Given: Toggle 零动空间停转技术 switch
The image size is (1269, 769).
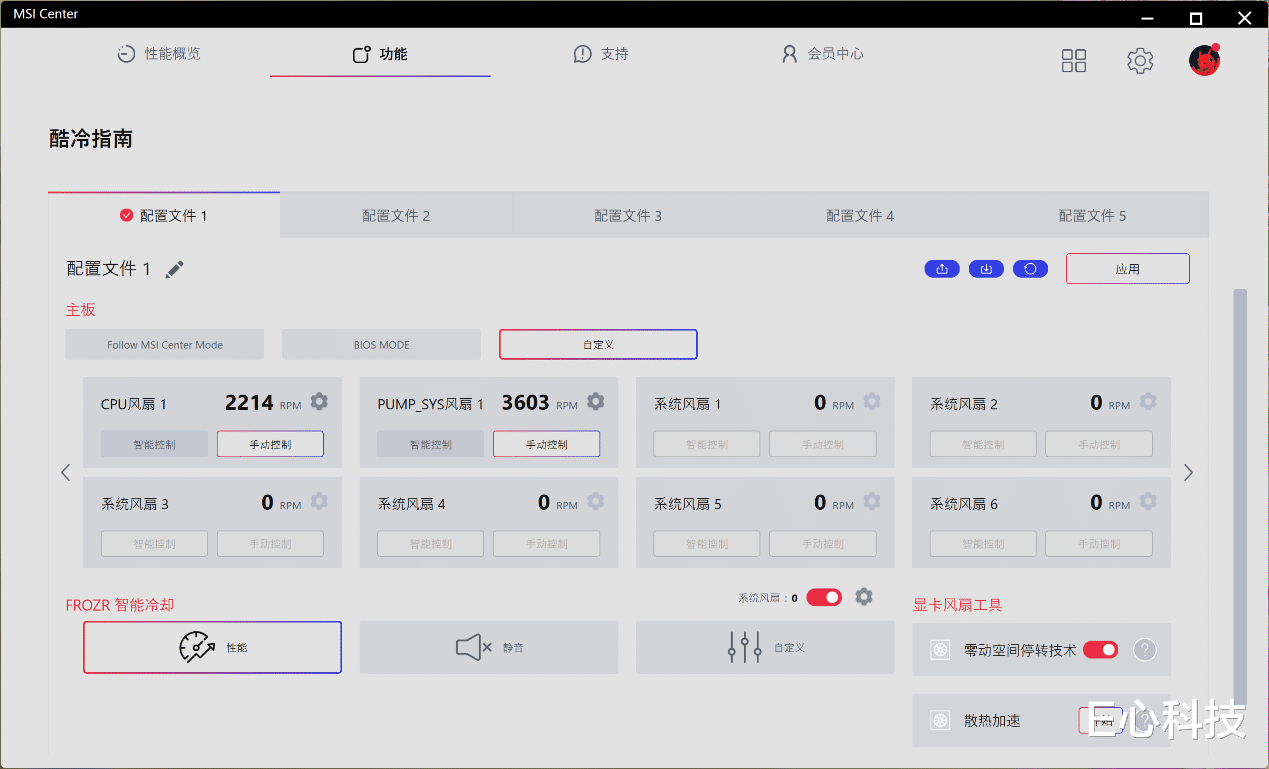Looking at the screenshot, I should (x=1101, y=650).
